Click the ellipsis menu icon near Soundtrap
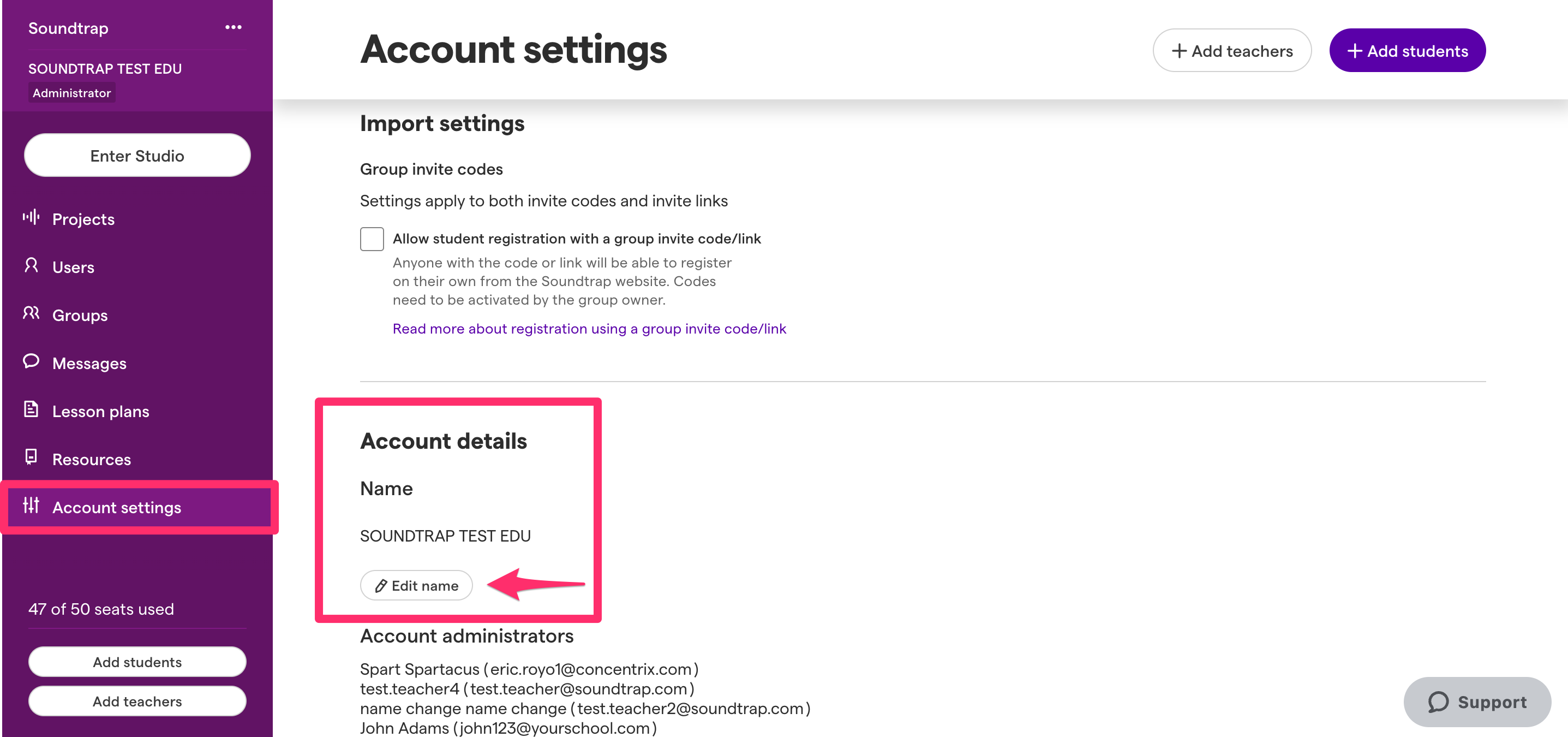 pos(233,28)
